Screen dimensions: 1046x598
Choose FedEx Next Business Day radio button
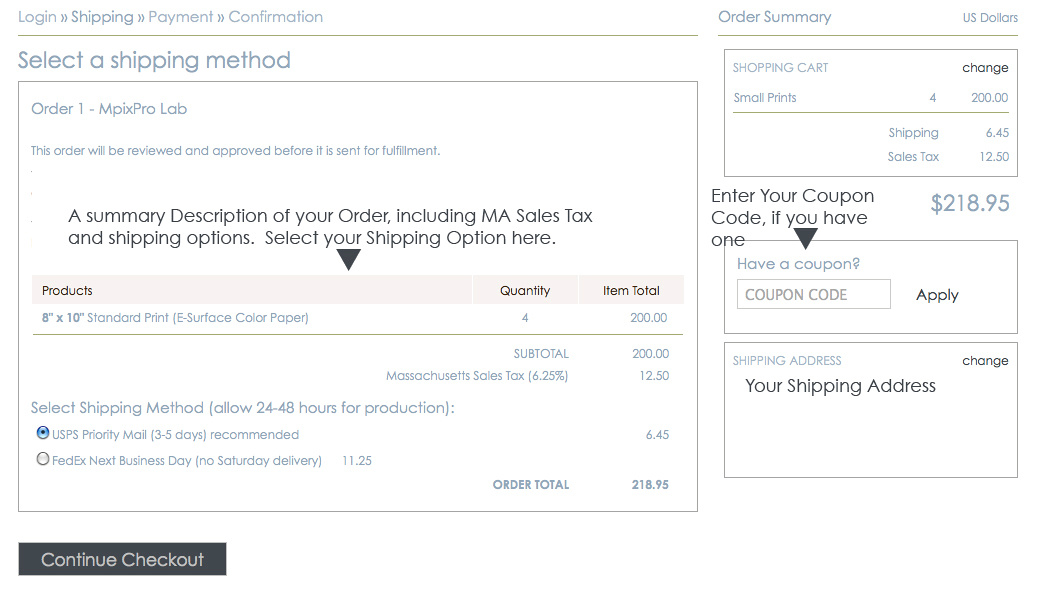[43, 459]
